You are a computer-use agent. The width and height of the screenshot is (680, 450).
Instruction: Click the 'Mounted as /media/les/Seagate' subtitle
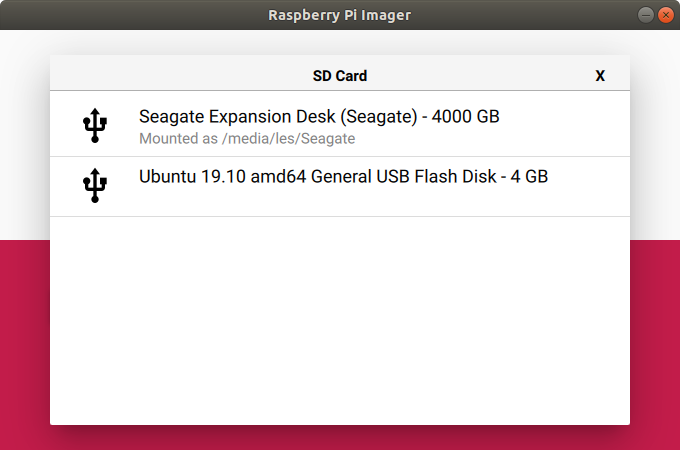tap(247, 139)
